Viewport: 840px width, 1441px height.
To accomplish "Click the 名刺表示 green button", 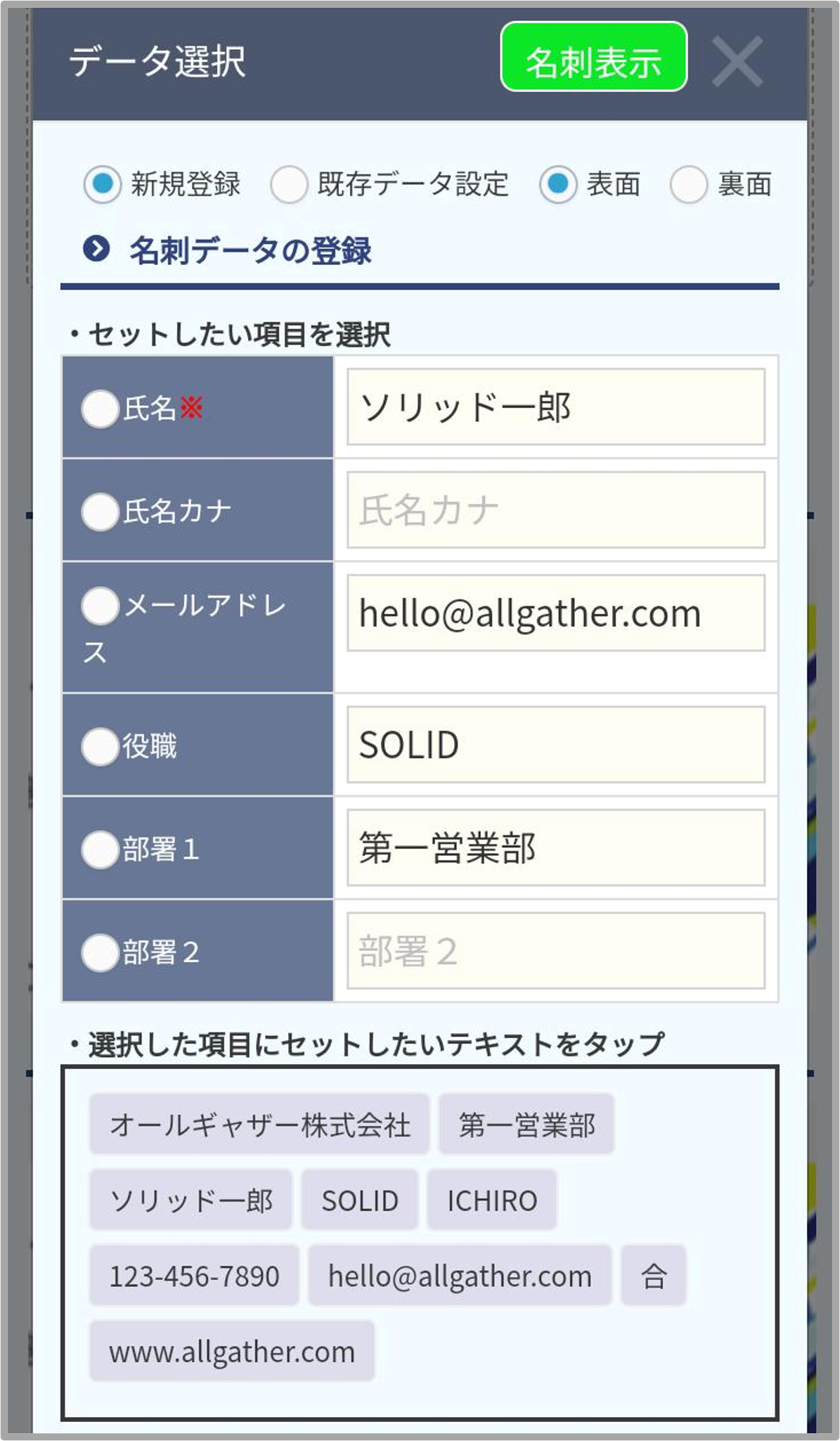I will point(593,57).
